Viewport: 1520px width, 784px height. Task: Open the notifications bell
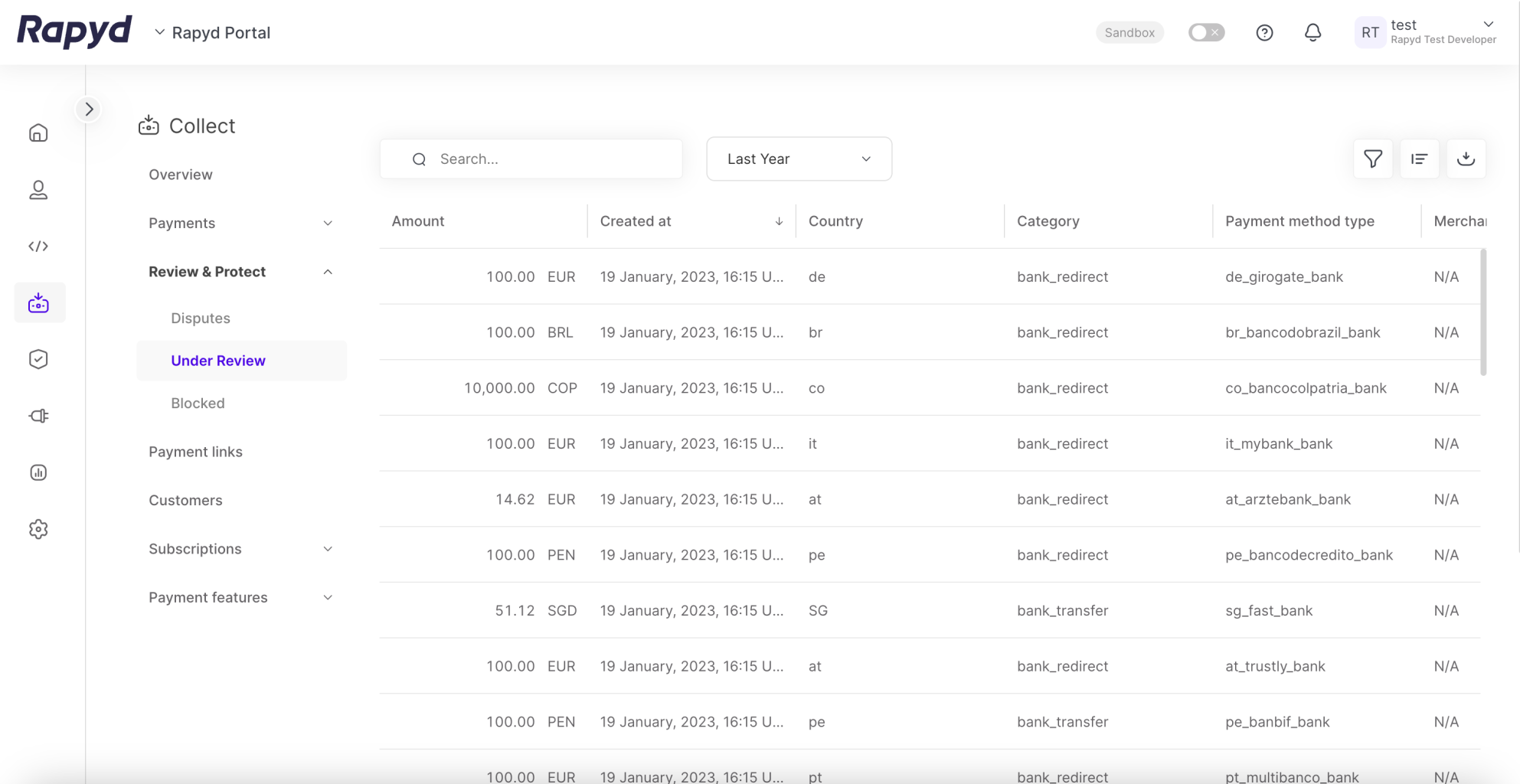click(1312, 32)
